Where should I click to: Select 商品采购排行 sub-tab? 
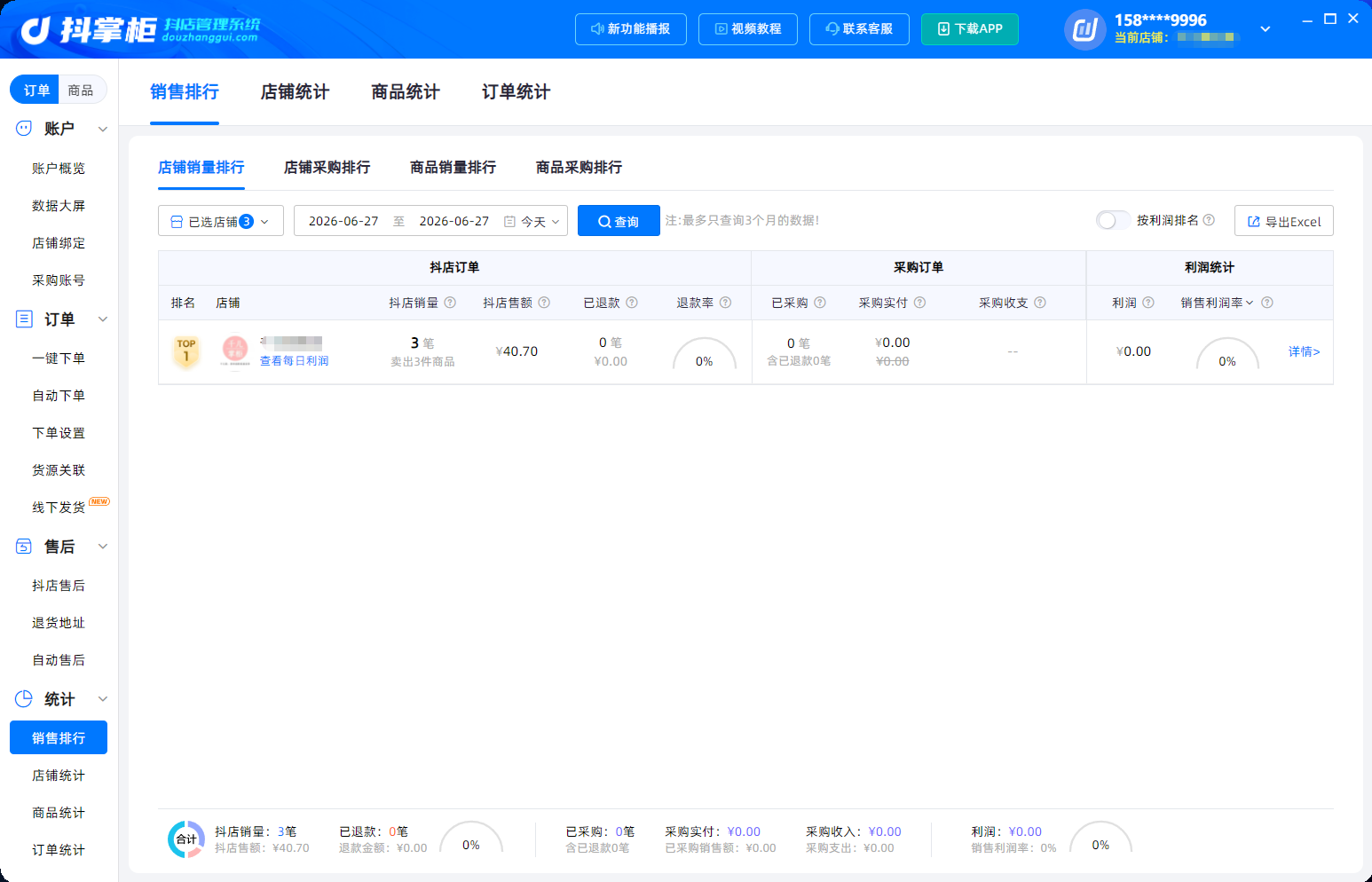click(x=580, y=167)
